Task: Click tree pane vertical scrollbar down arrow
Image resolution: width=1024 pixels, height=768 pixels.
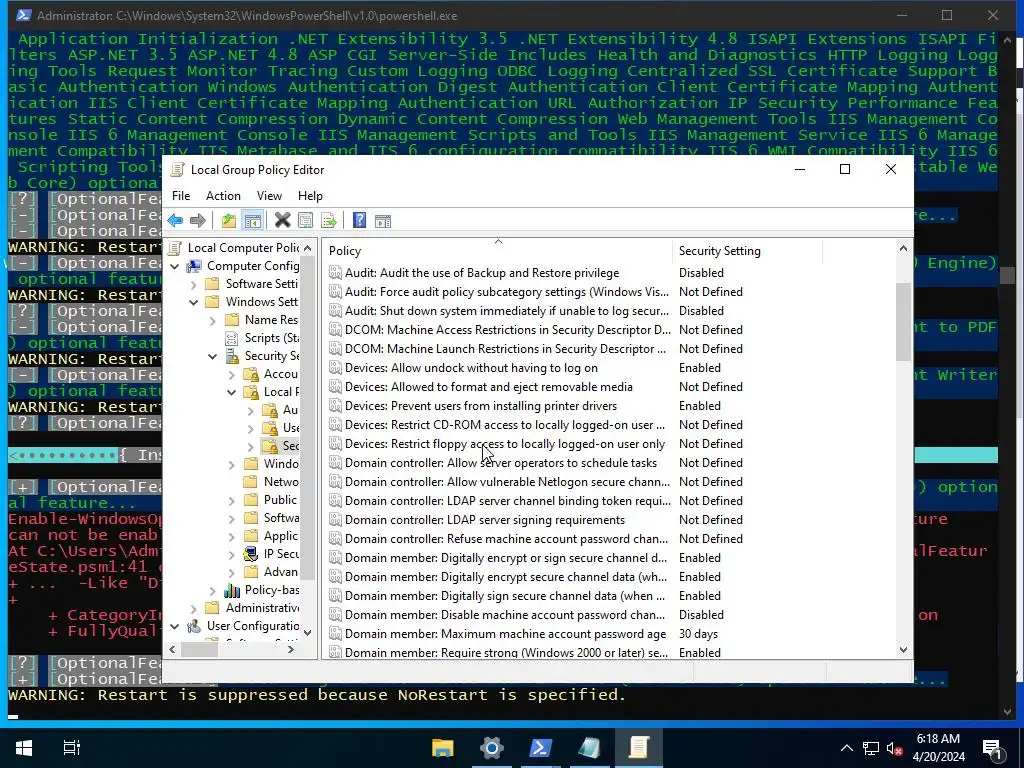Action: pos(308,633)
